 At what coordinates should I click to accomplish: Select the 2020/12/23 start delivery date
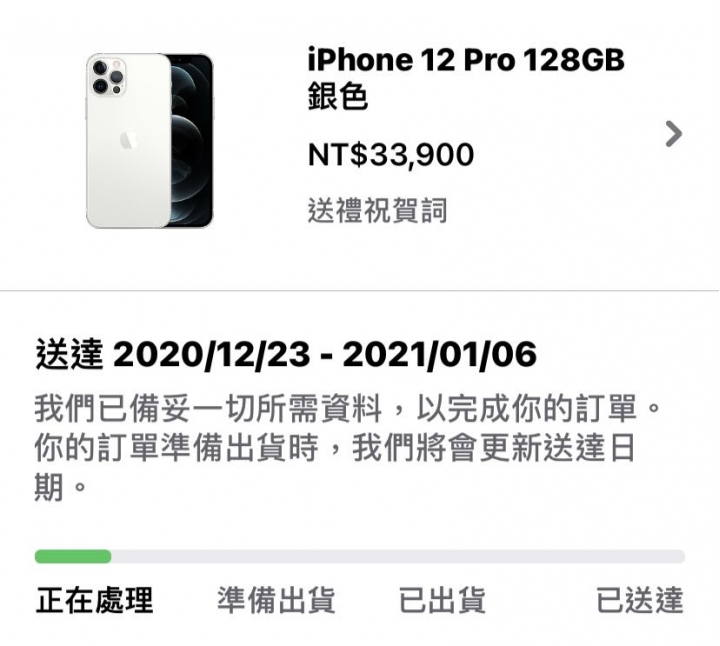pyautogui.click(x=211, y=355)
